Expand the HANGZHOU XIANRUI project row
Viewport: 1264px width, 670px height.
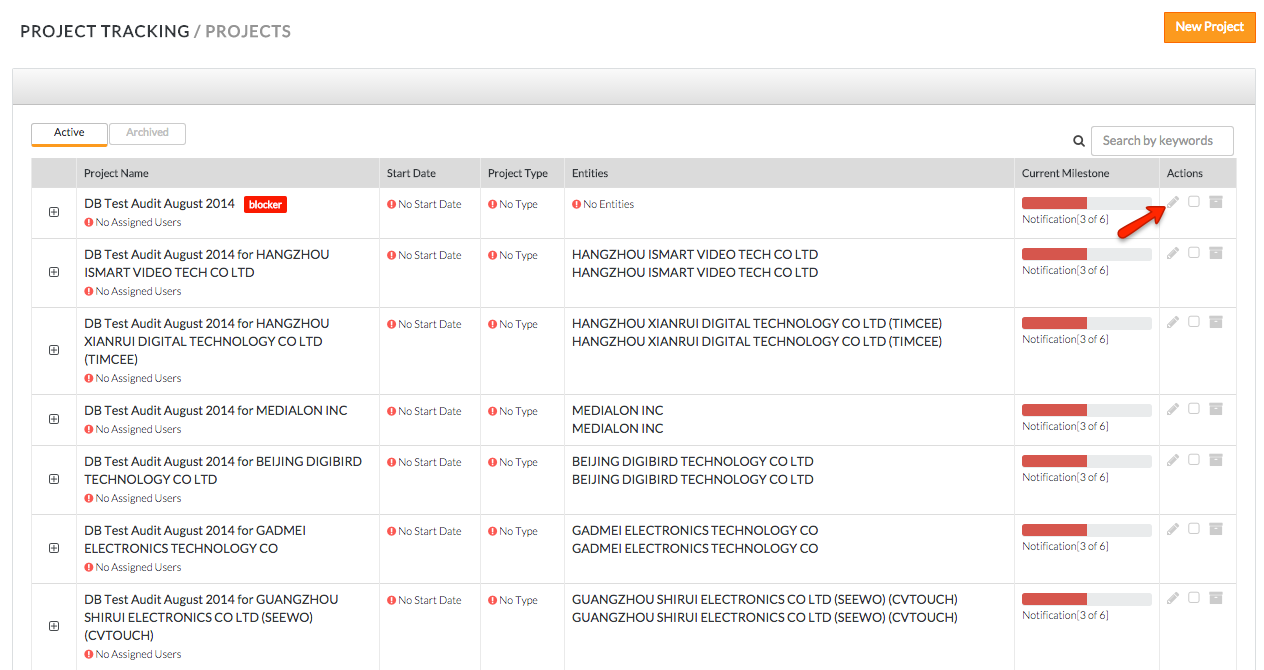54,350
